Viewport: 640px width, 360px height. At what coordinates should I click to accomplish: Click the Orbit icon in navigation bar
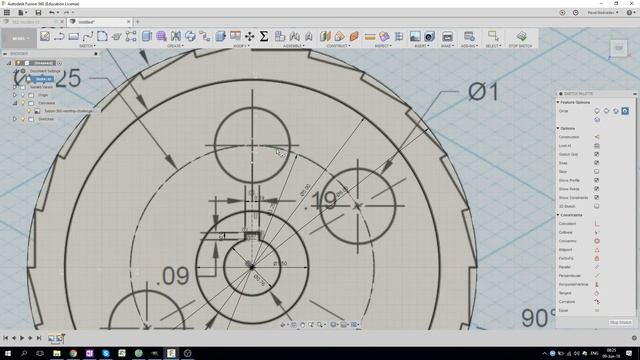click(282, 324)
